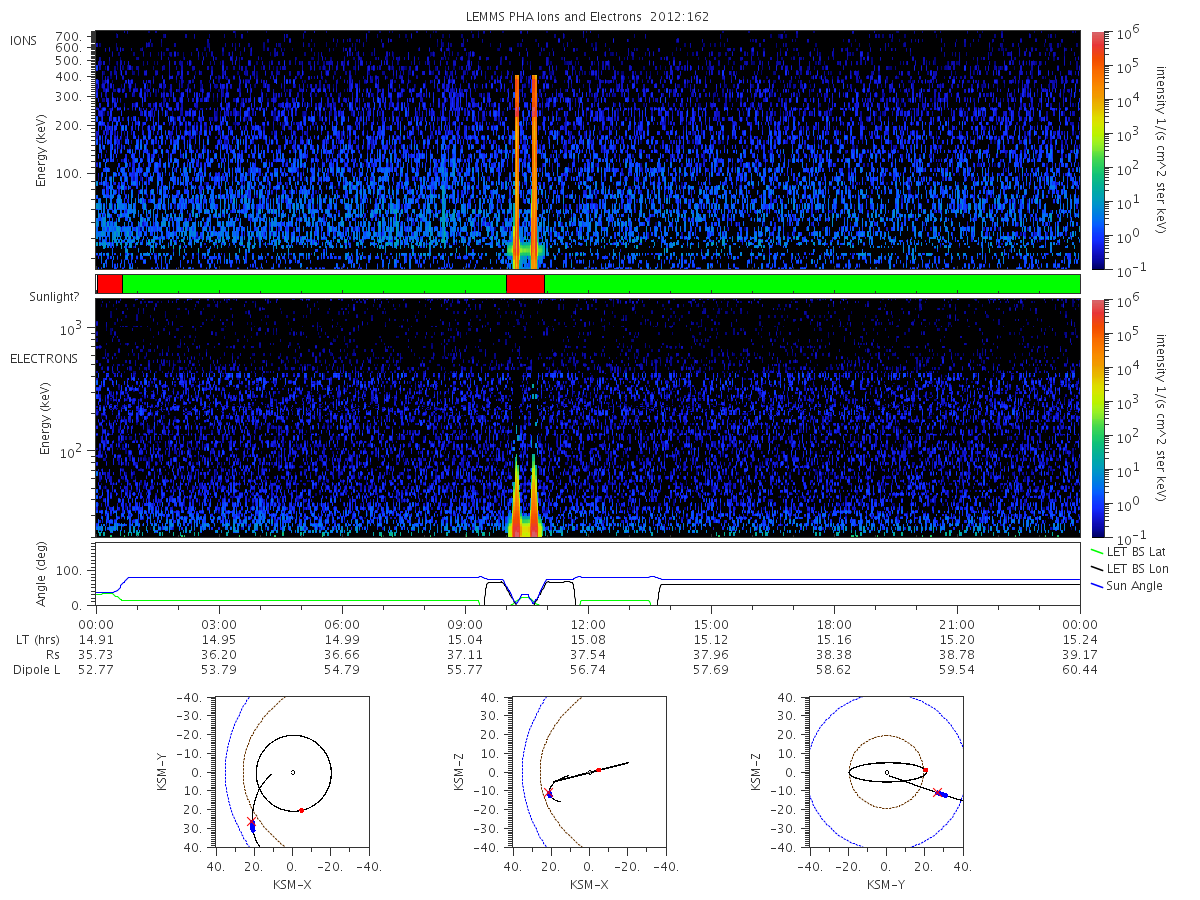This screenshot has width=1200, height=900.
Task: Click the blue Sun Angle legend line
Action: click(1097, 585)
